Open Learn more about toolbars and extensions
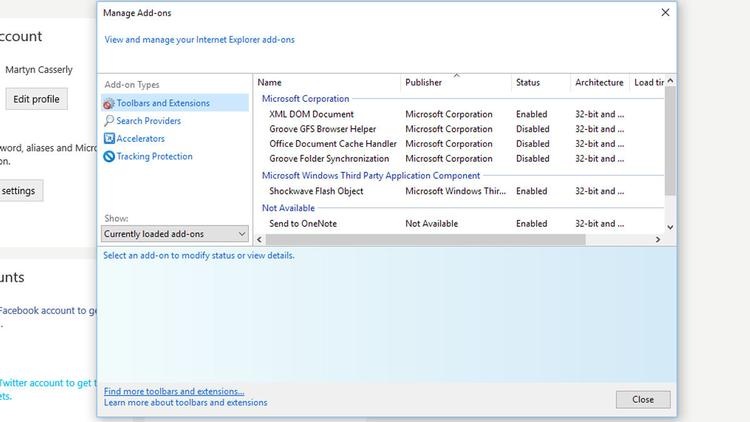750x422 pixels. click(x=185, y=403)
